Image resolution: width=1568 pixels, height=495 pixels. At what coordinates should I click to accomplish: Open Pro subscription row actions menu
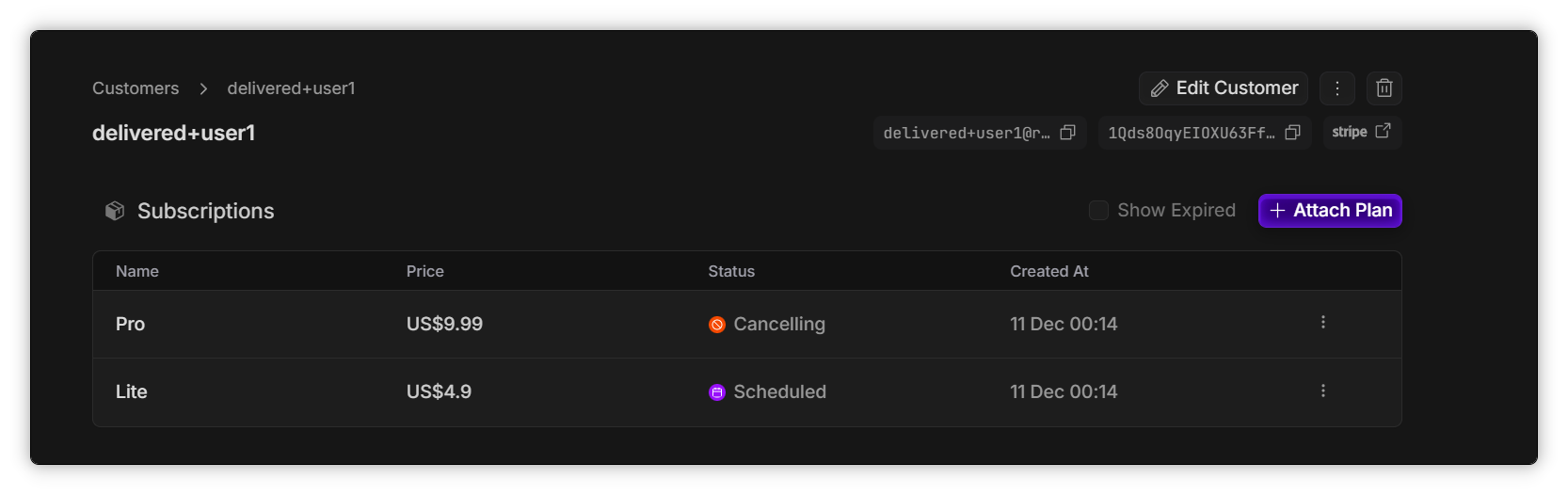coord(1322,323)
